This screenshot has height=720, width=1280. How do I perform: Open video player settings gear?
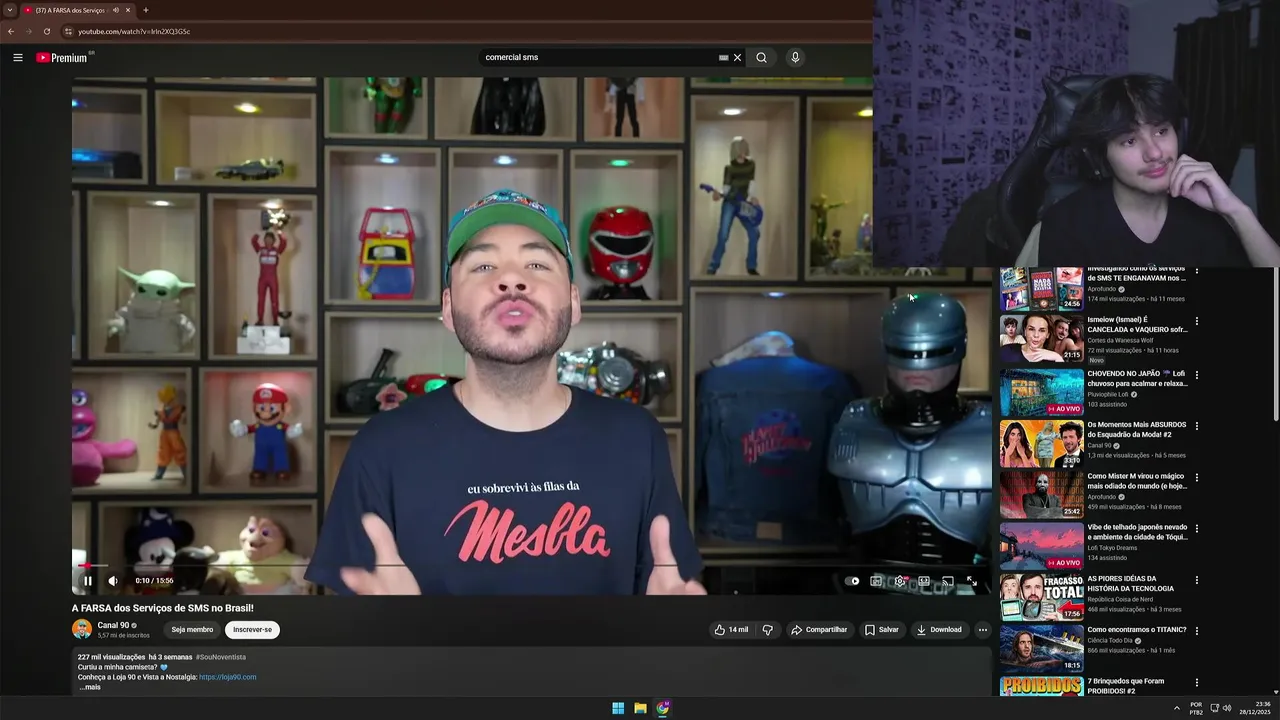tap(900, 580)
